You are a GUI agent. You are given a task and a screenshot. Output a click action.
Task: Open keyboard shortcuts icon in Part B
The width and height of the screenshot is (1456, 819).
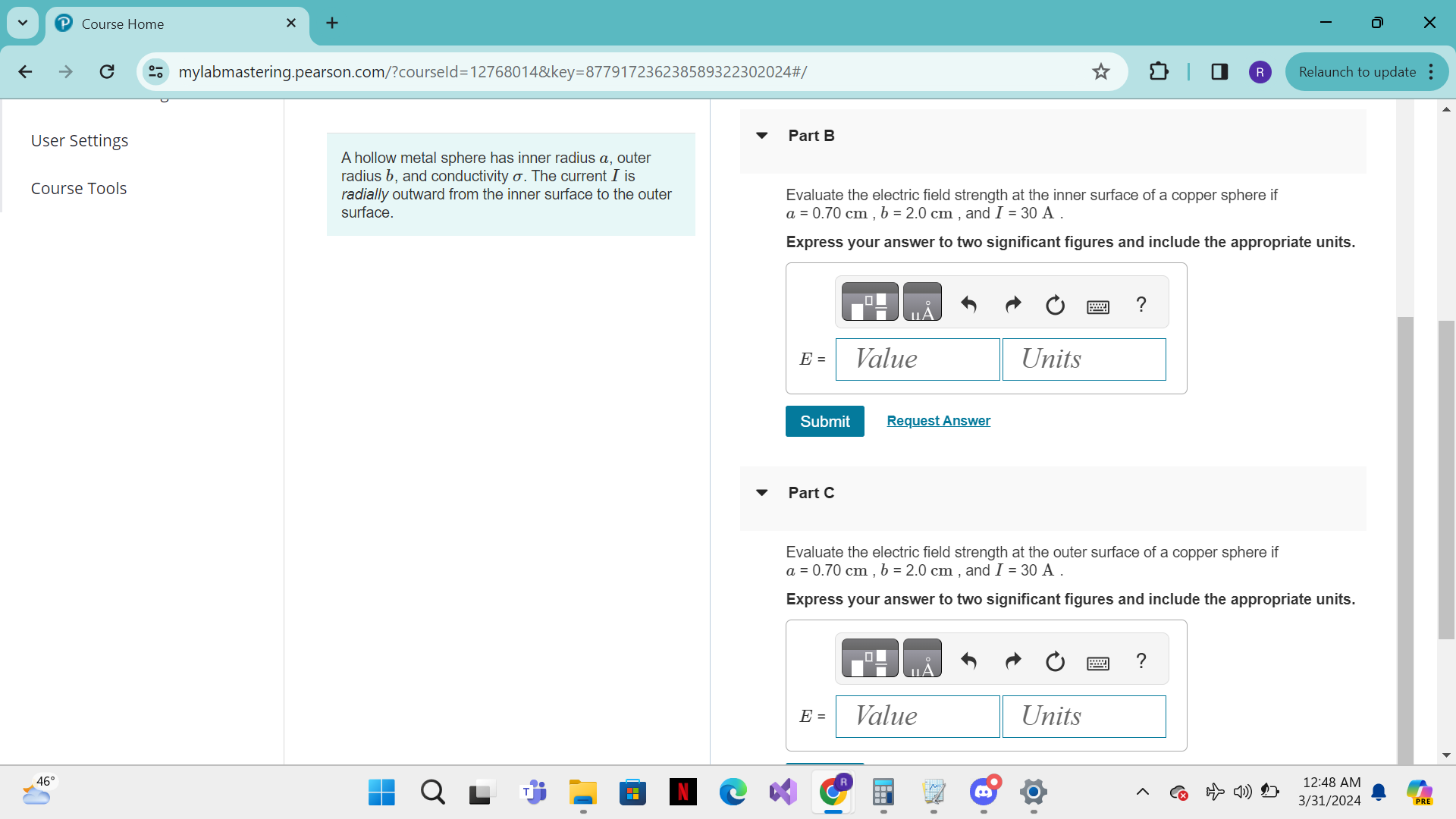pos(1097,306)
